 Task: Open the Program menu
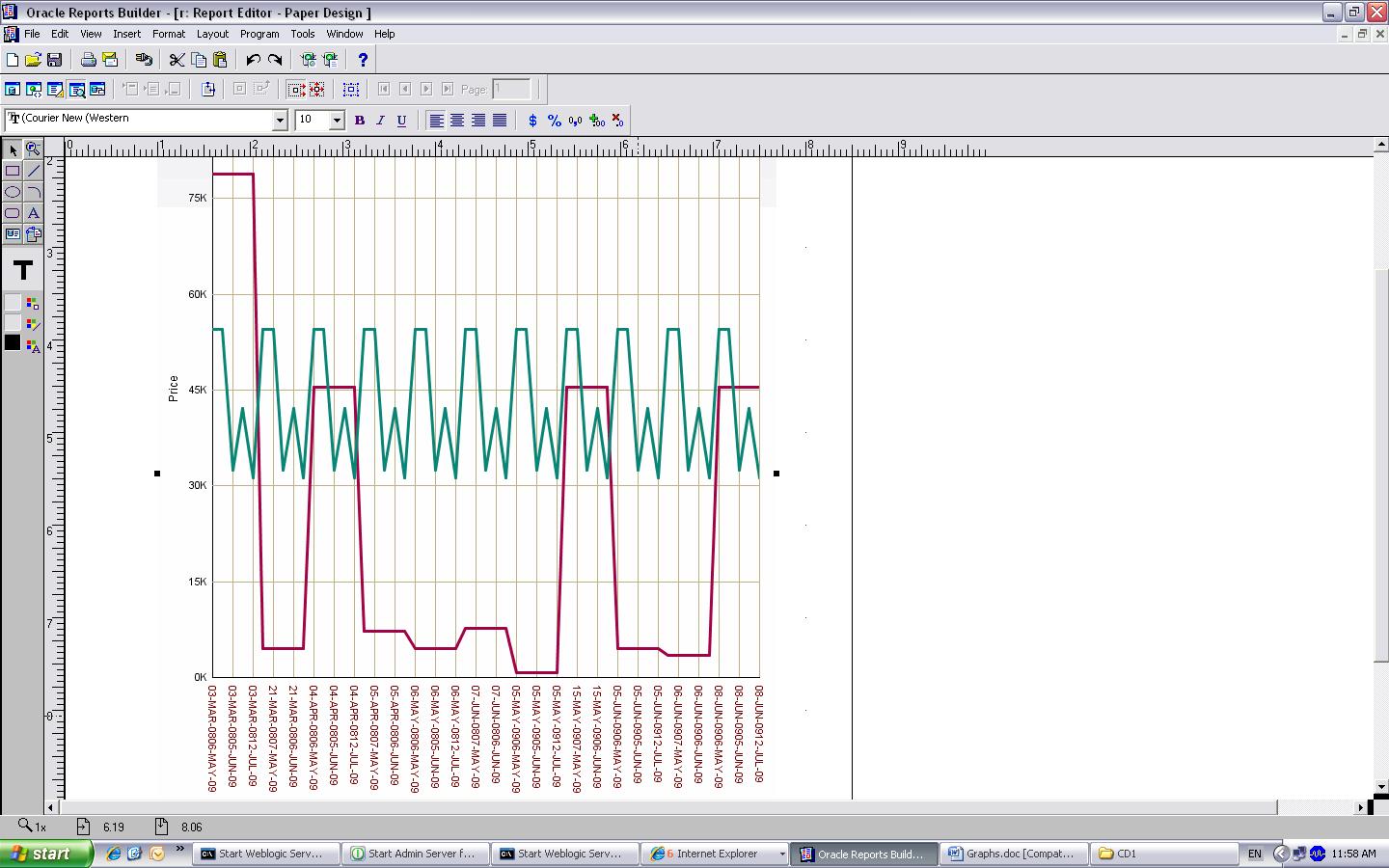click(259, 34)
